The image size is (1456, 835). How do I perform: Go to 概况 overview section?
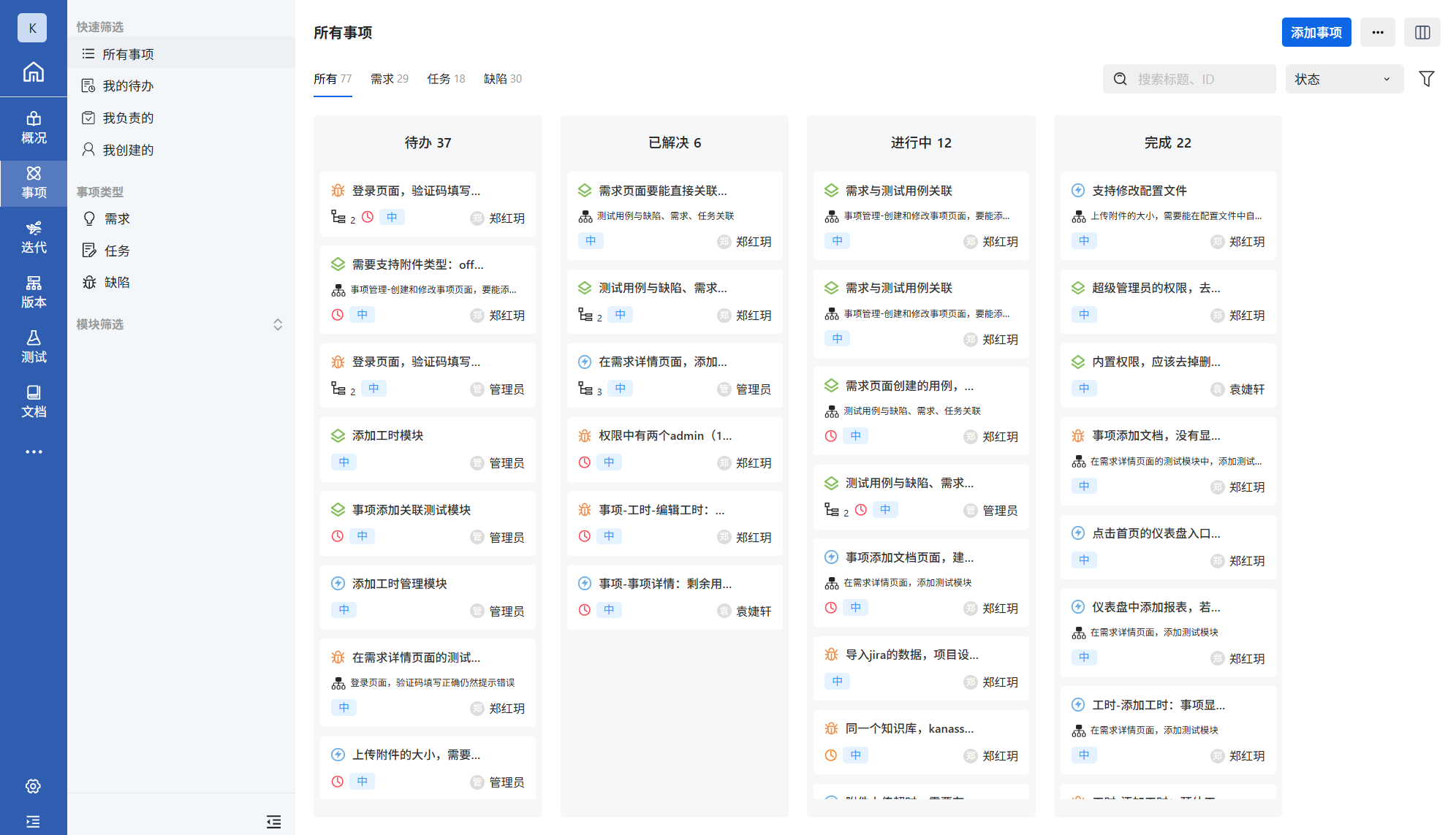tap(34, 128)
